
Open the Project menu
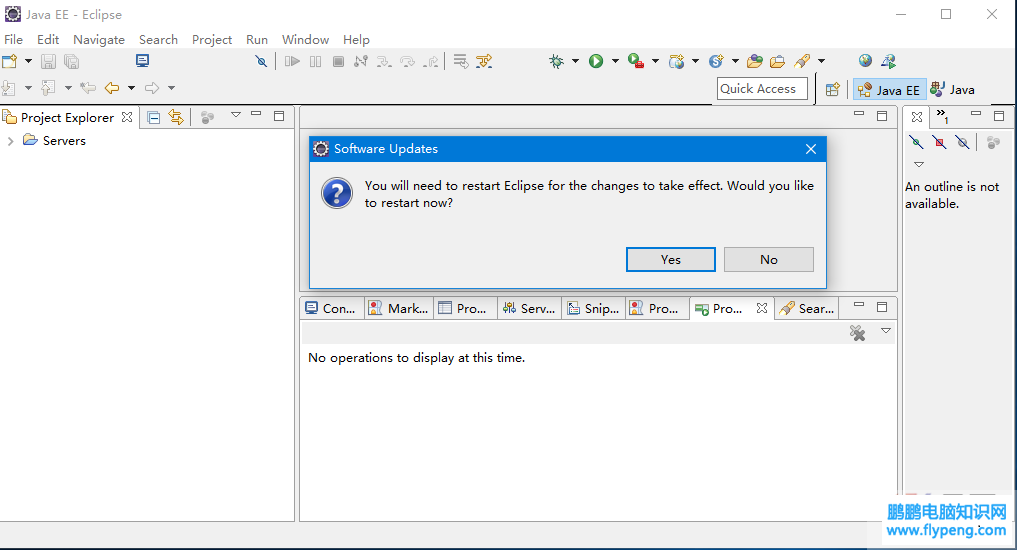point(211,40)
